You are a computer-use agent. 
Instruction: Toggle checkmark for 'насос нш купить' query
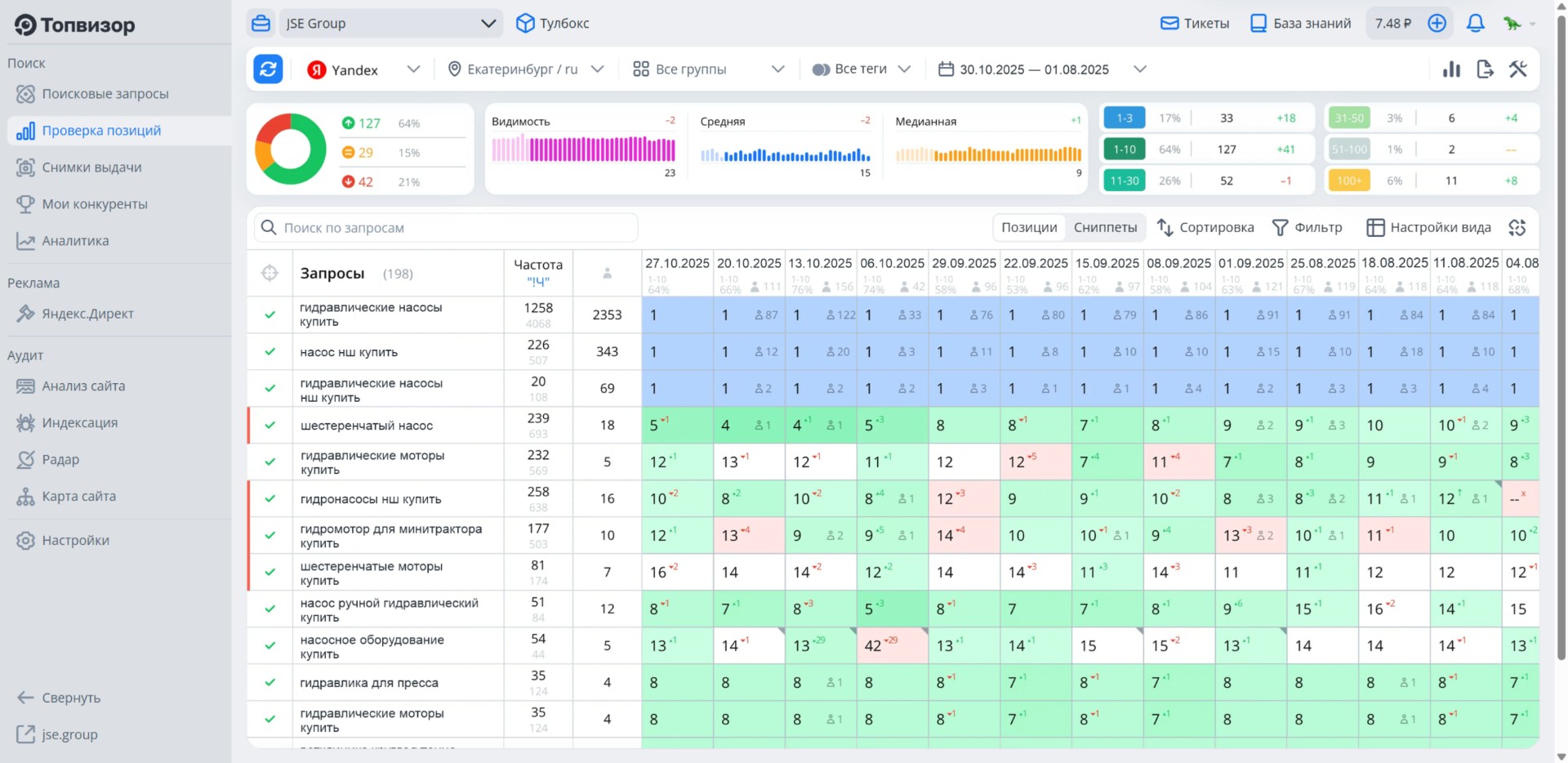click(x=270, y=352)
